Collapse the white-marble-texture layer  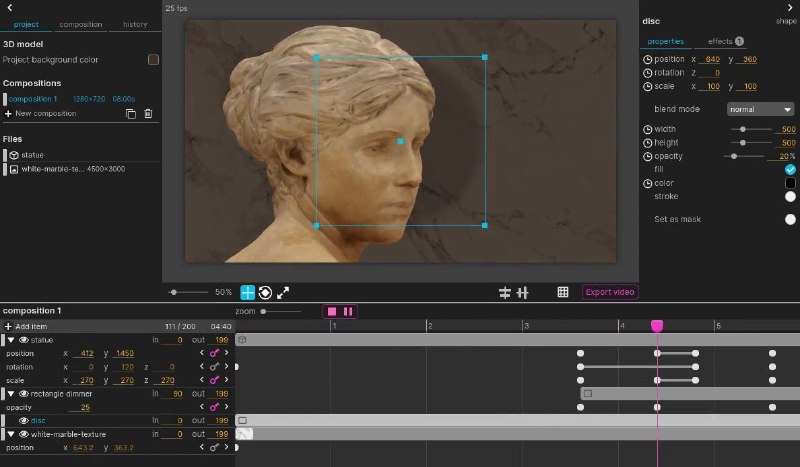11,434
